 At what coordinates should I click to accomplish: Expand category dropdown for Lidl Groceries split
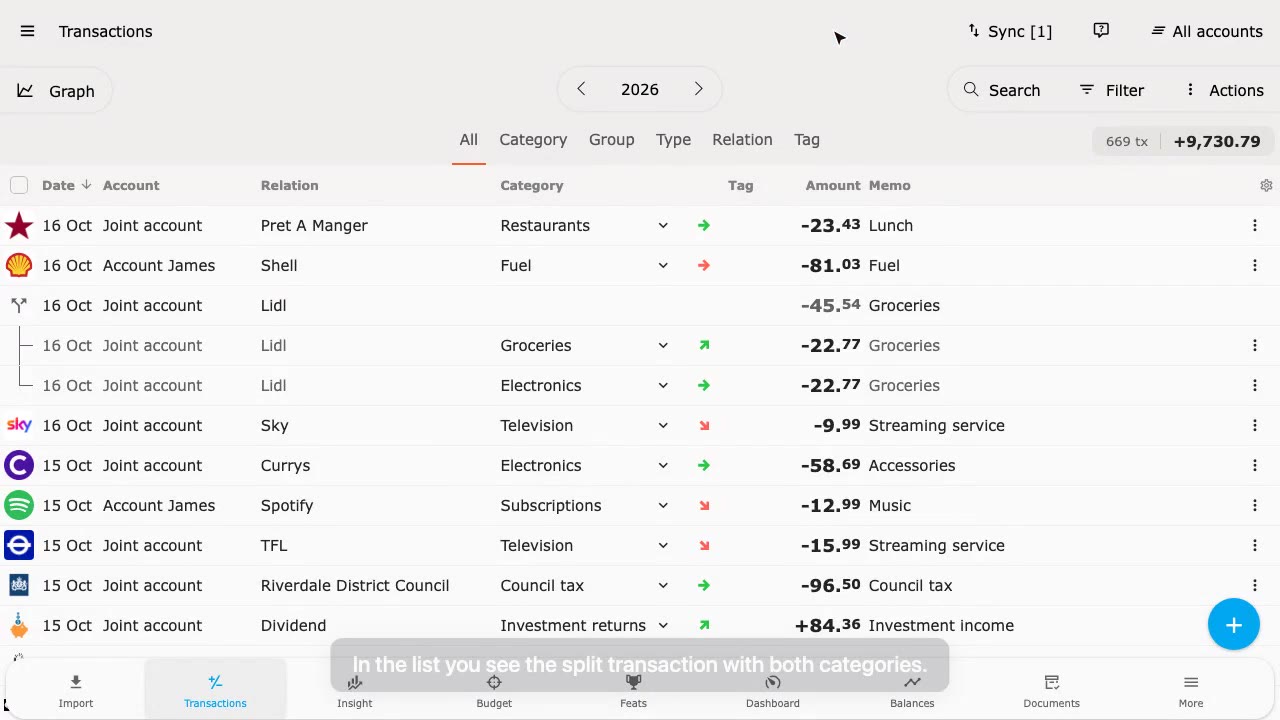tap(663, 345)
